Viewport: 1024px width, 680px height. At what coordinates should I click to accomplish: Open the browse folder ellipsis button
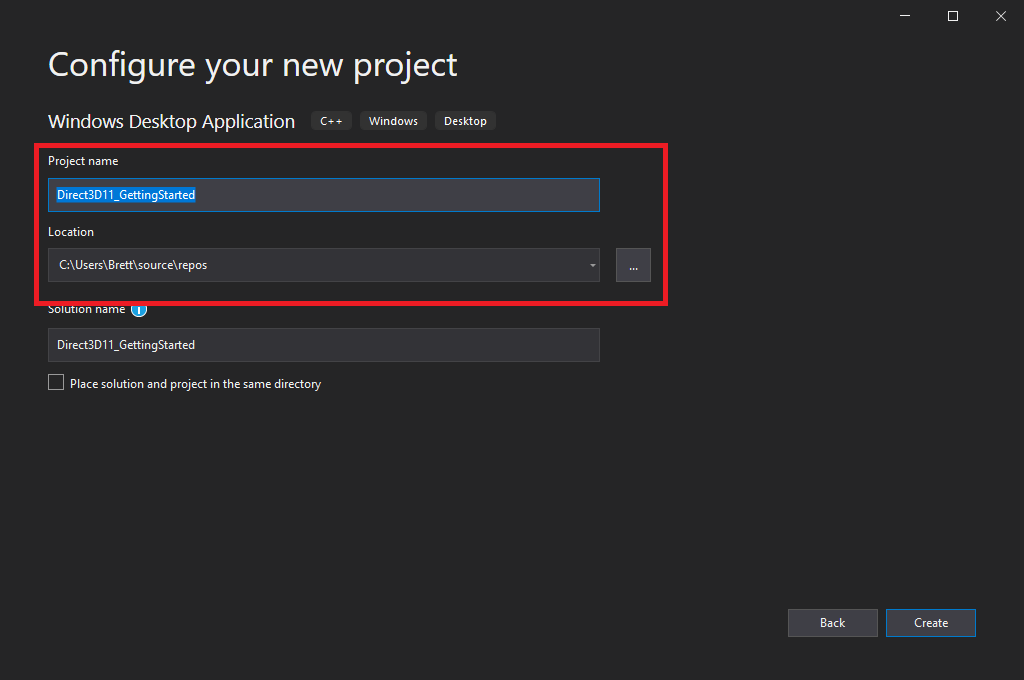[x=632, y=265]
